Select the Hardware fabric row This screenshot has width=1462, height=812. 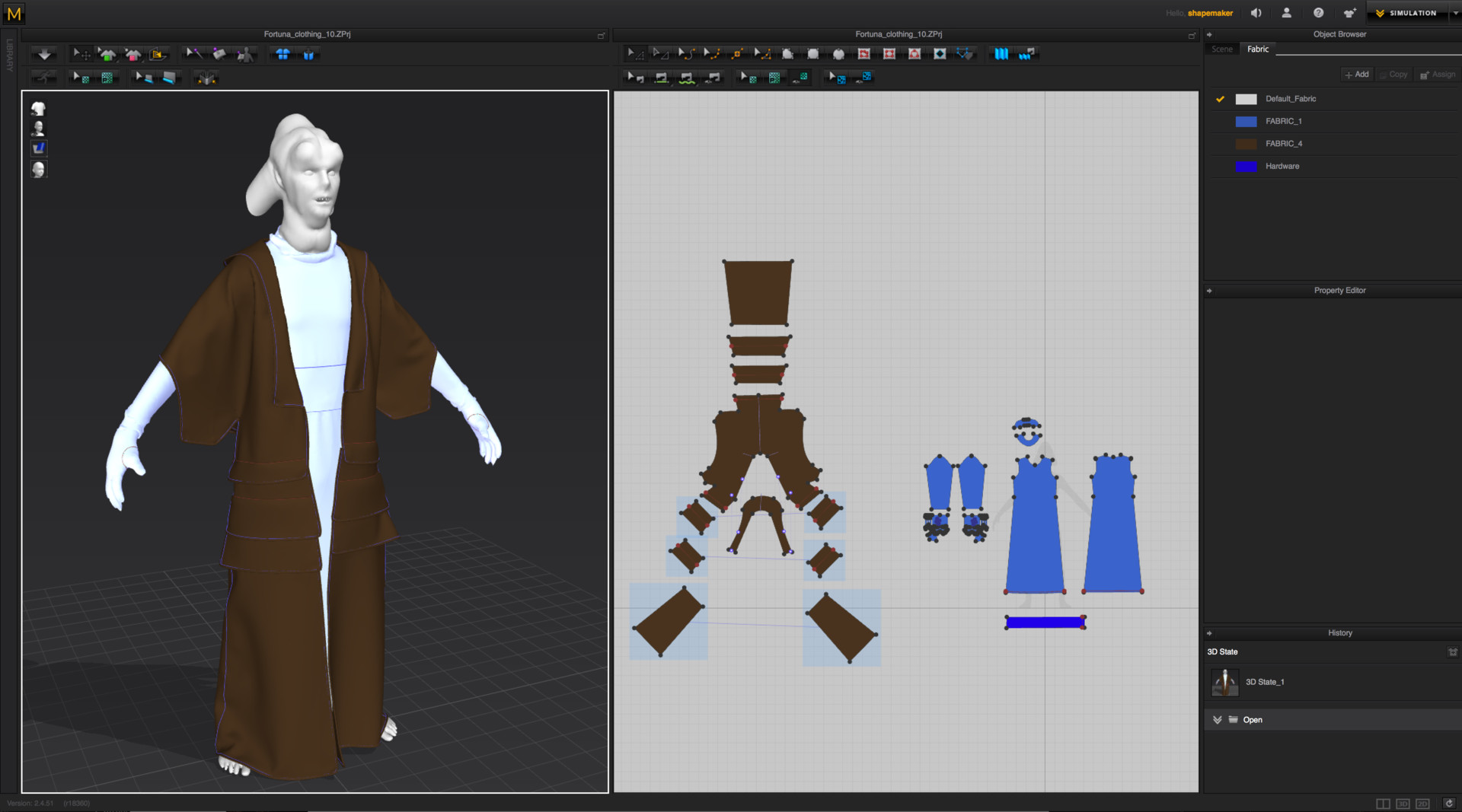click(1333, 167)
